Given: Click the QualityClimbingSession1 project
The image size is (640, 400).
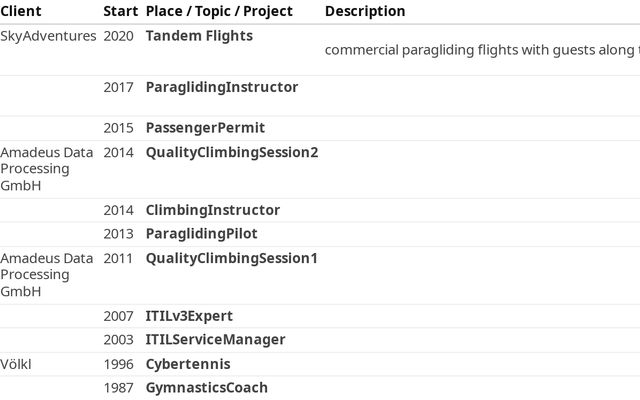Looking at the screenshot, I should [x=231, y=258].
